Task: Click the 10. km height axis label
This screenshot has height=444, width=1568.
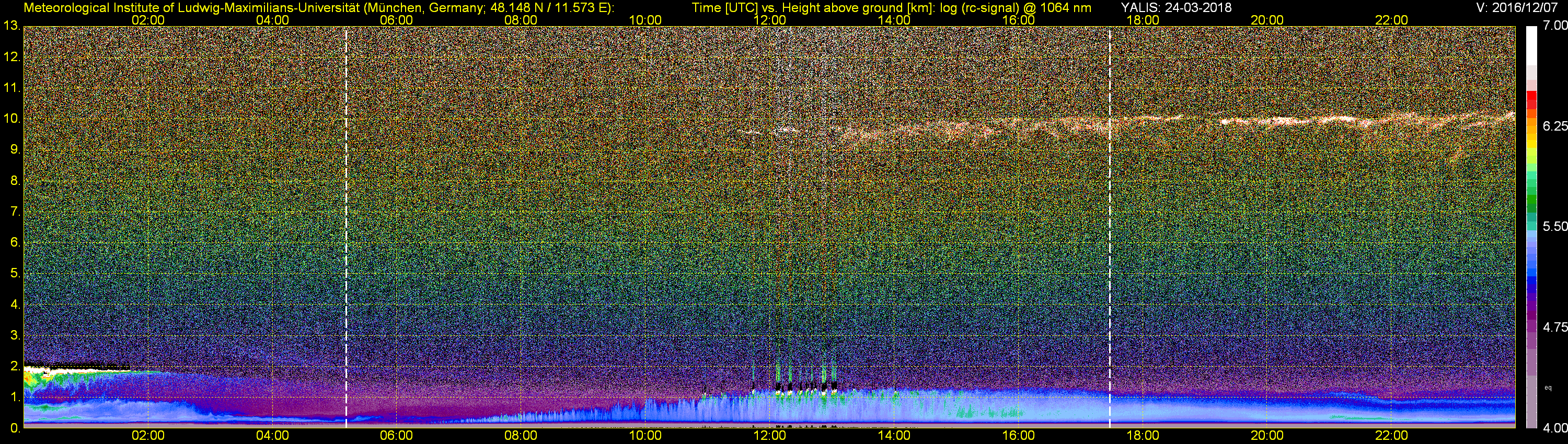Action: click(x=11, y=119)
